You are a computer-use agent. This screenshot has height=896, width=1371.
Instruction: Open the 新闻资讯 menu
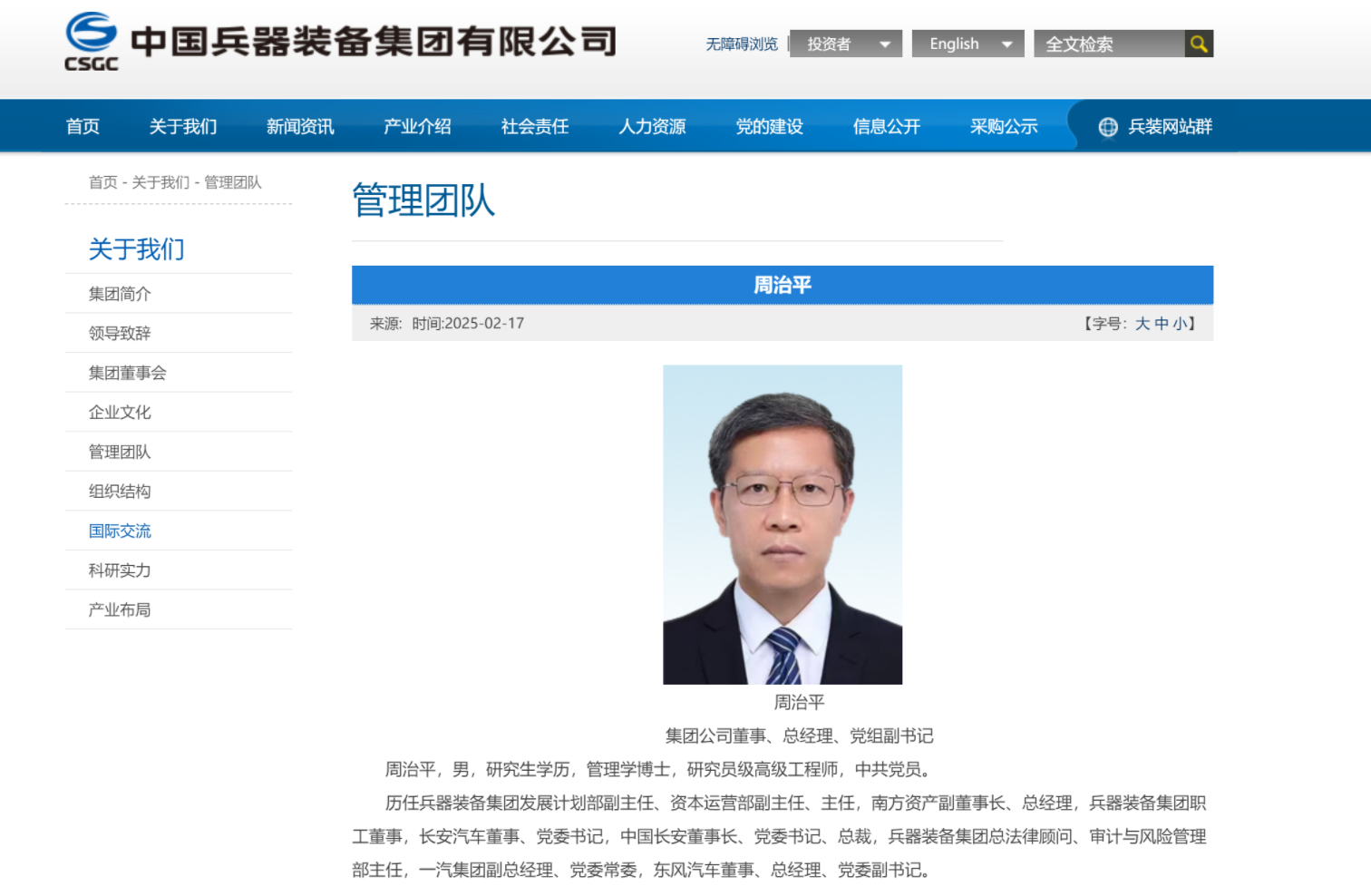tap(299, 126)
